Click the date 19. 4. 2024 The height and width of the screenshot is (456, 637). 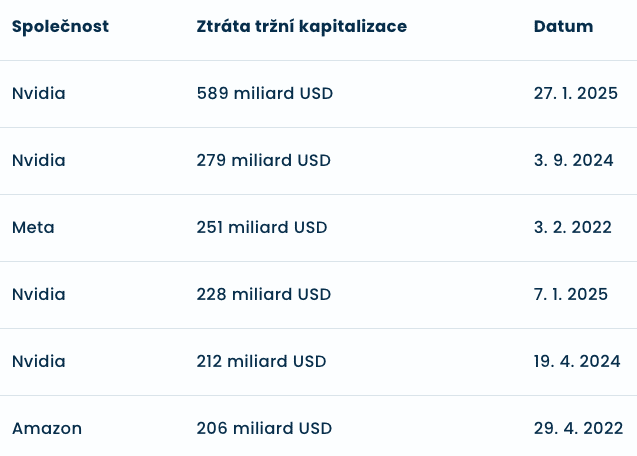point(577,362)
